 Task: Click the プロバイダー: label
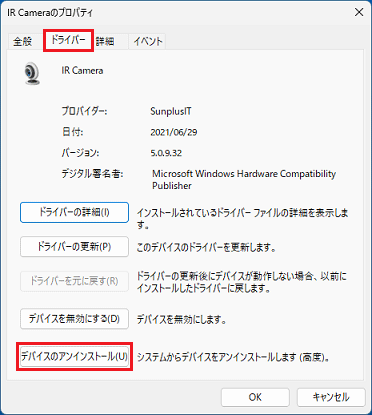point(84,111)
